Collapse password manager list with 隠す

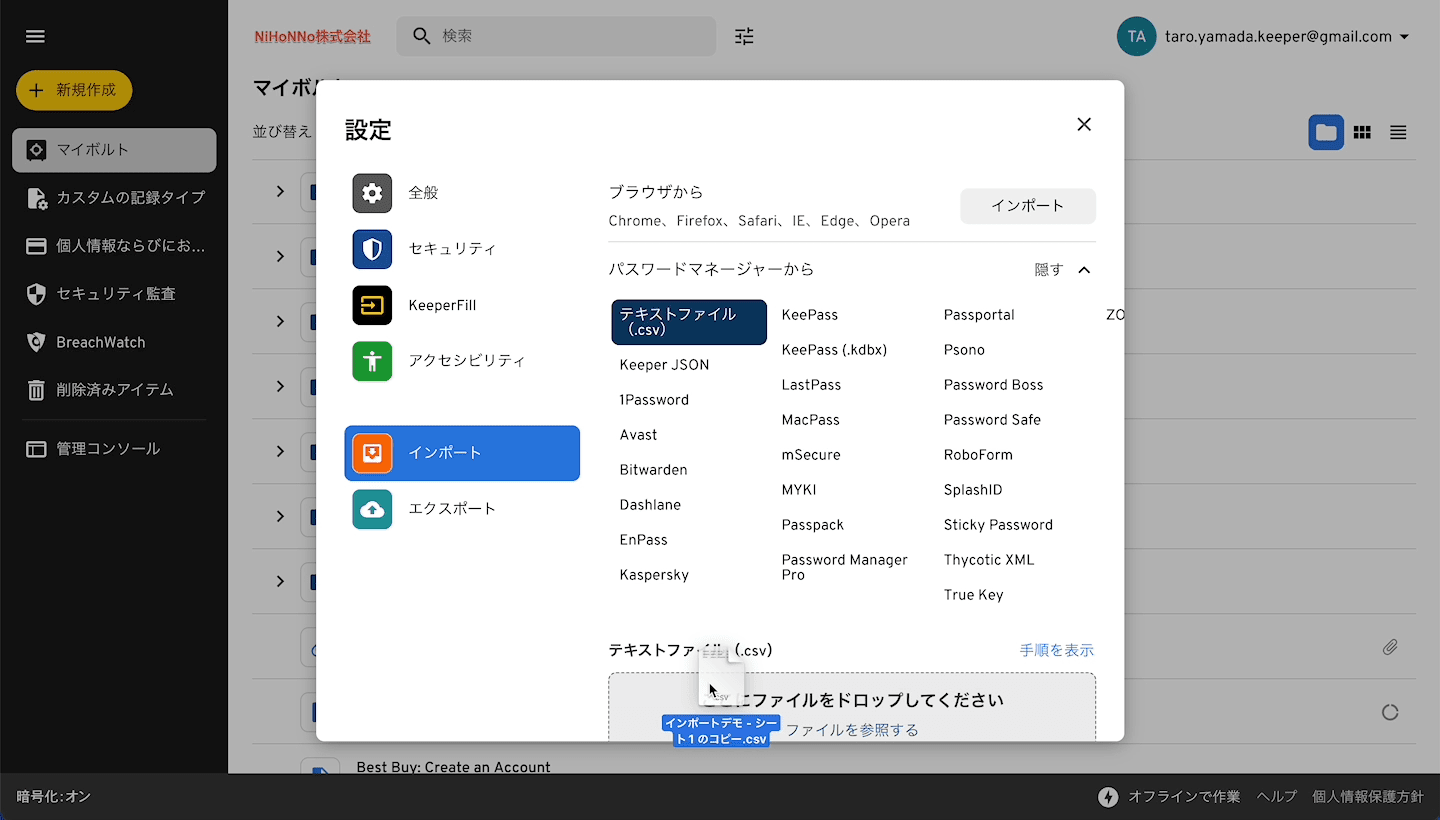1062,270
